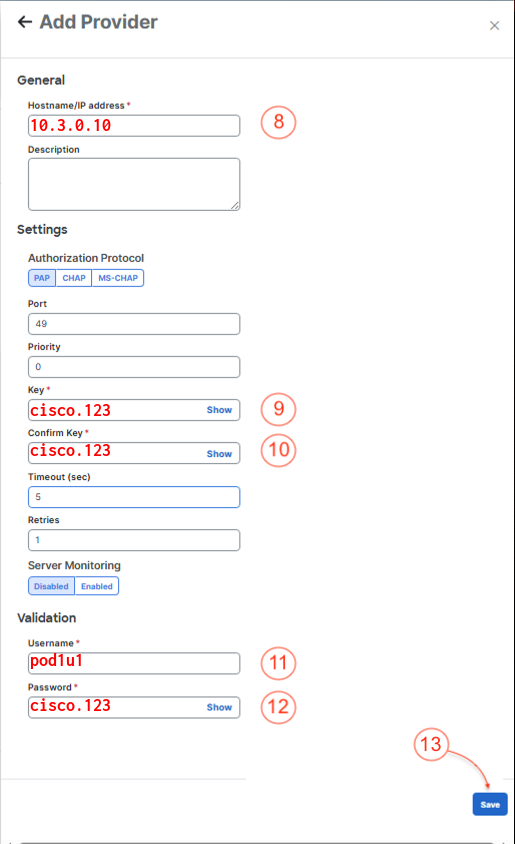Image resolution: width=515 pixels, height=844 pixels.
Task: Set Server Monitoring to Enabled
Action: click(97, 586)
